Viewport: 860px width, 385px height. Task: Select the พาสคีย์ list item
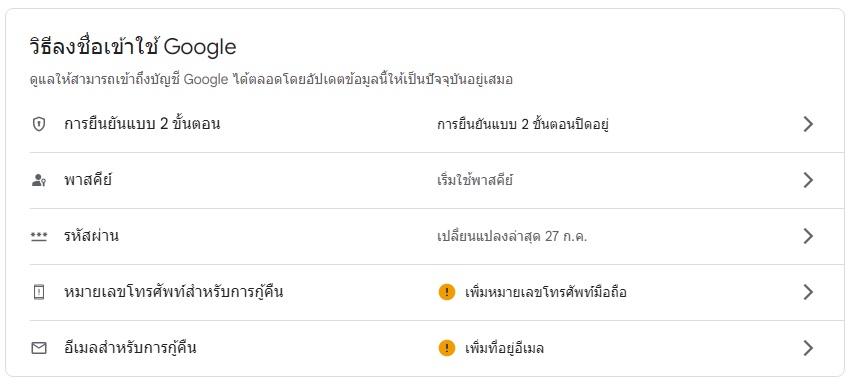437,180
